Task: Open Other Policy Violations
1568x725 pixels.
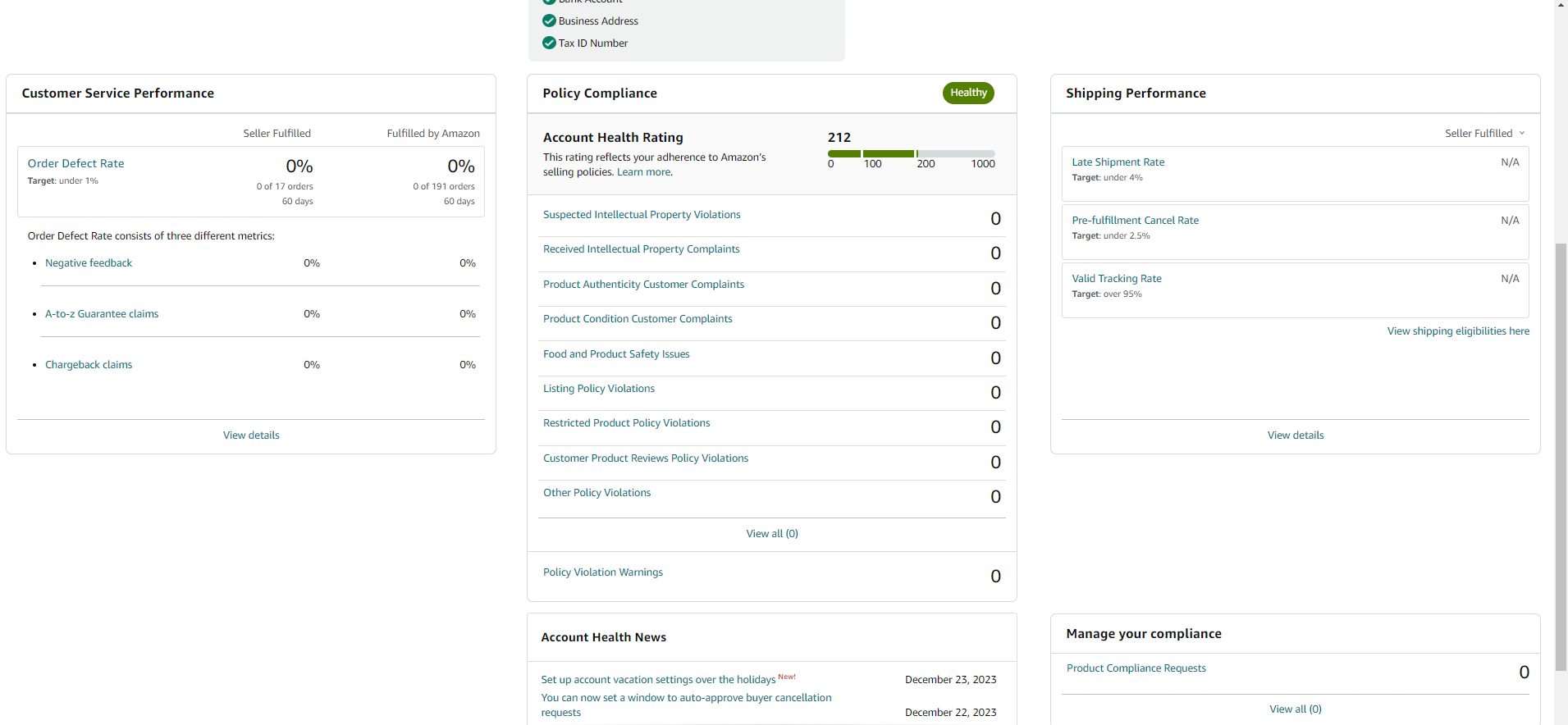Action: point(597,493)
